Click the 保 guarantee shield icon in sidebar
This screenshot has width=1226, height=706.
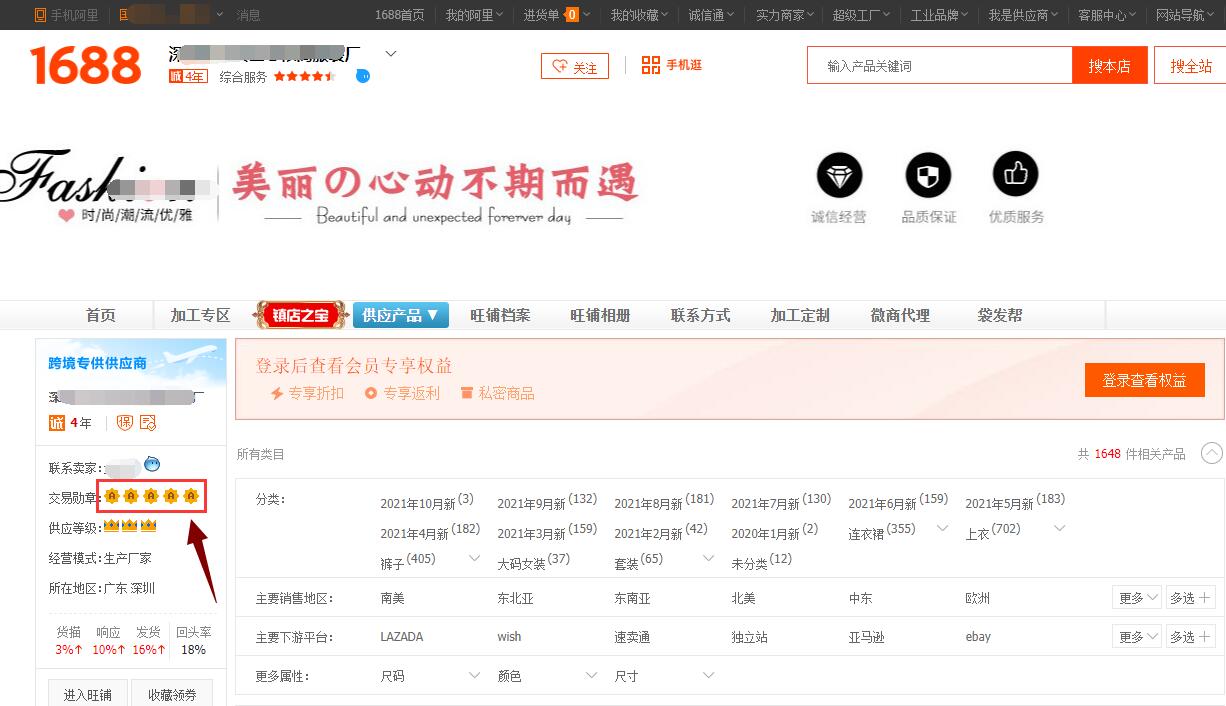point(125,423)
